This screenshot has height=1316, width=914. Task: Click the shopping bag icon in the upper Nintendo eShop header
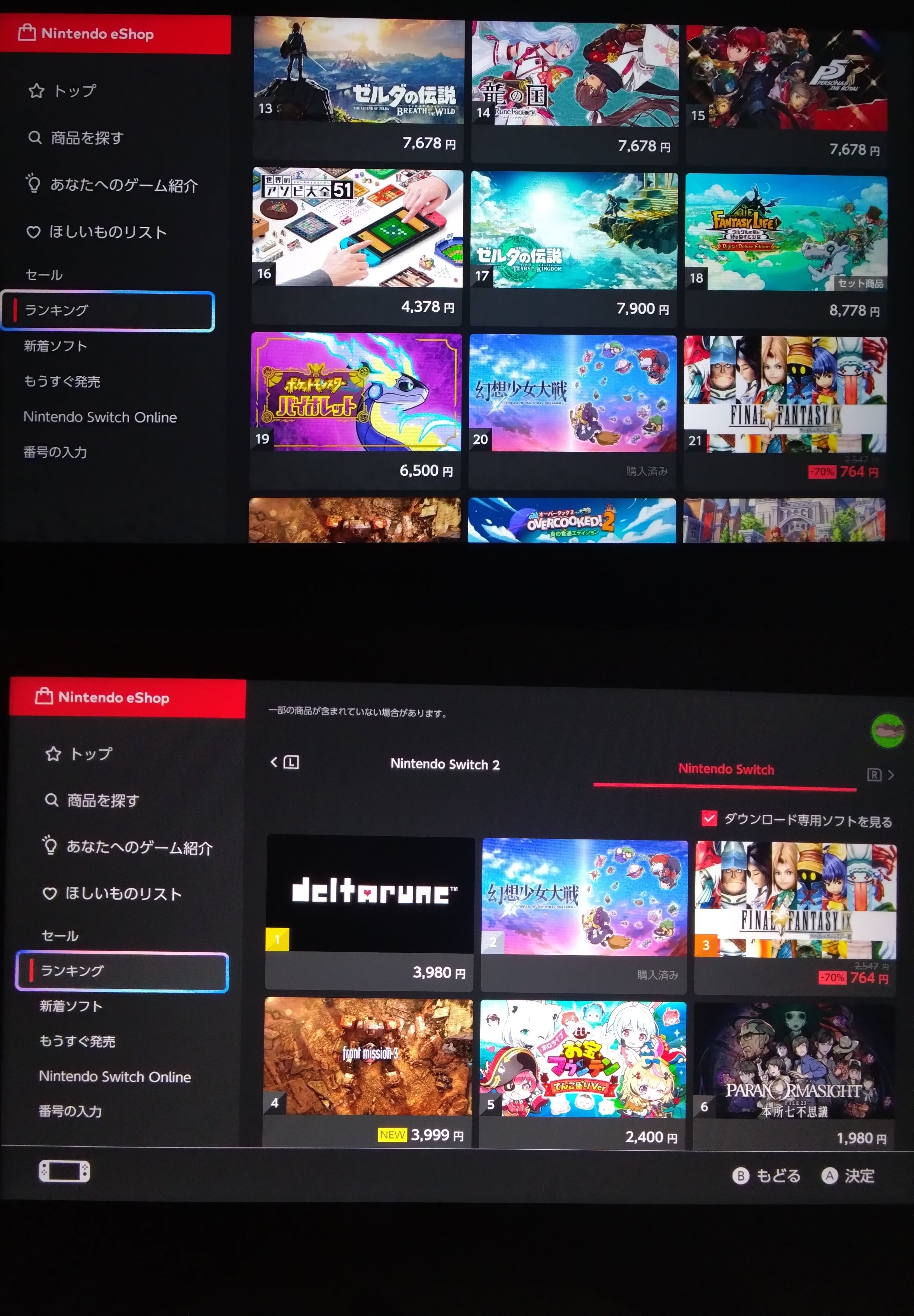(27, 33)
